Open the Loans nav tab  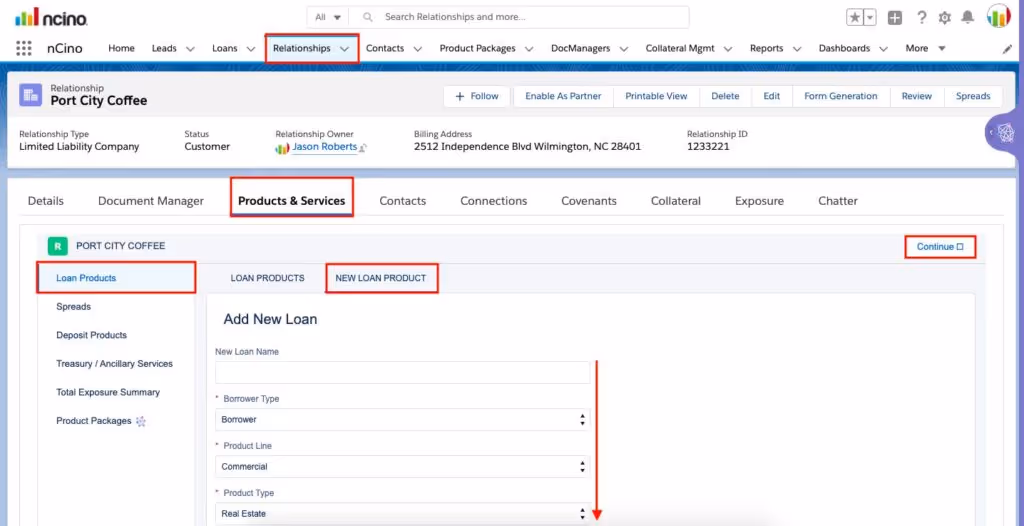point(225,48)
